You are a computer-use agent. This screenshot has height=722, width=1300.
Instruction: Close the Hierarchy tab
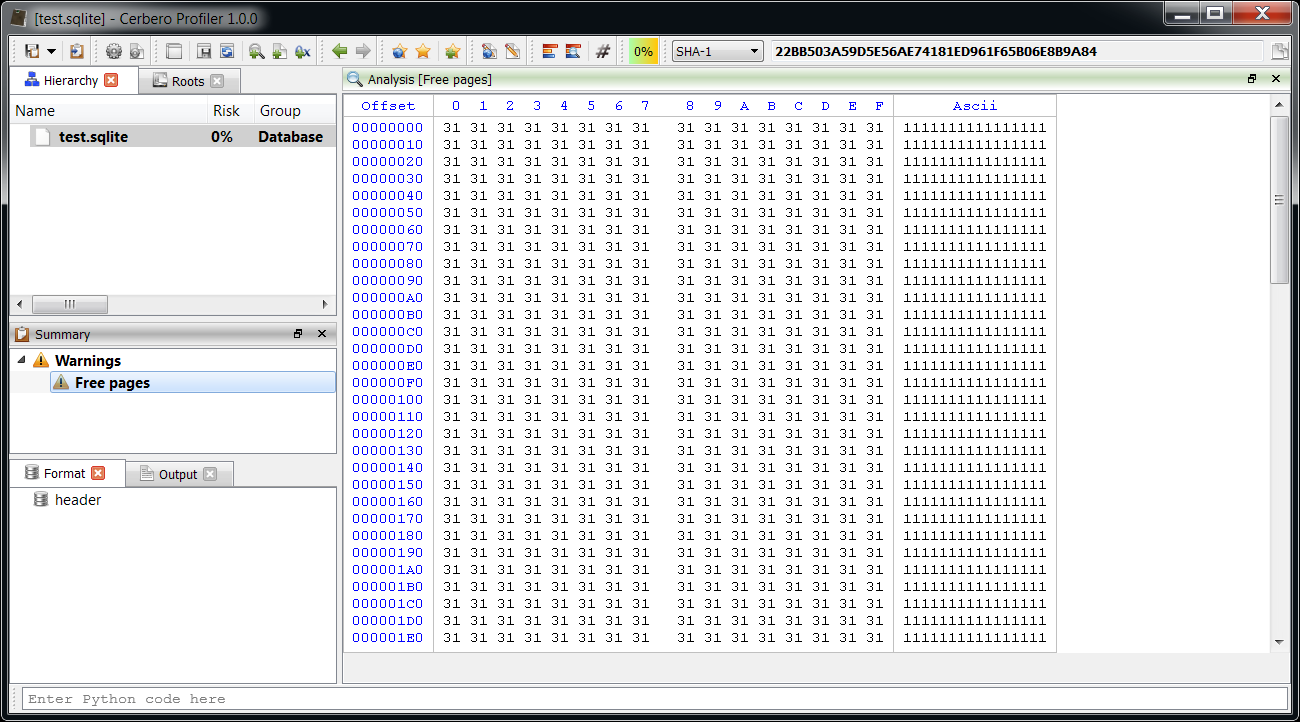point(111,80)
